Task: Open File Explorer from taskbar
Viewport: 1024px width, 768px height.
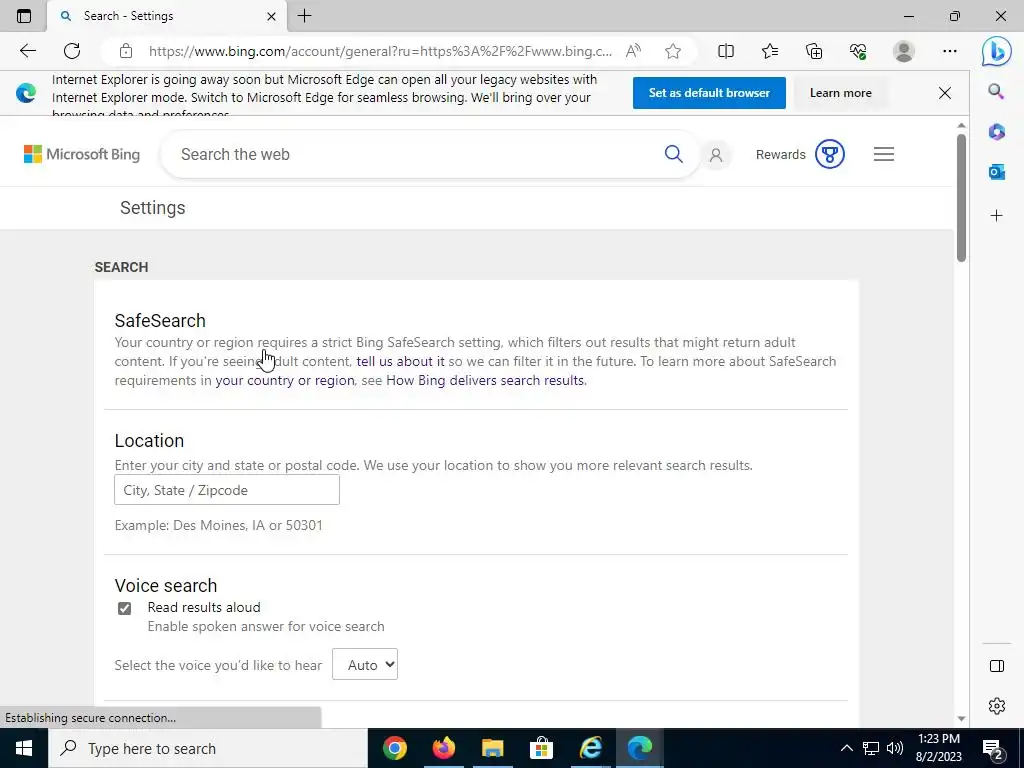Action: pos(492,748)
